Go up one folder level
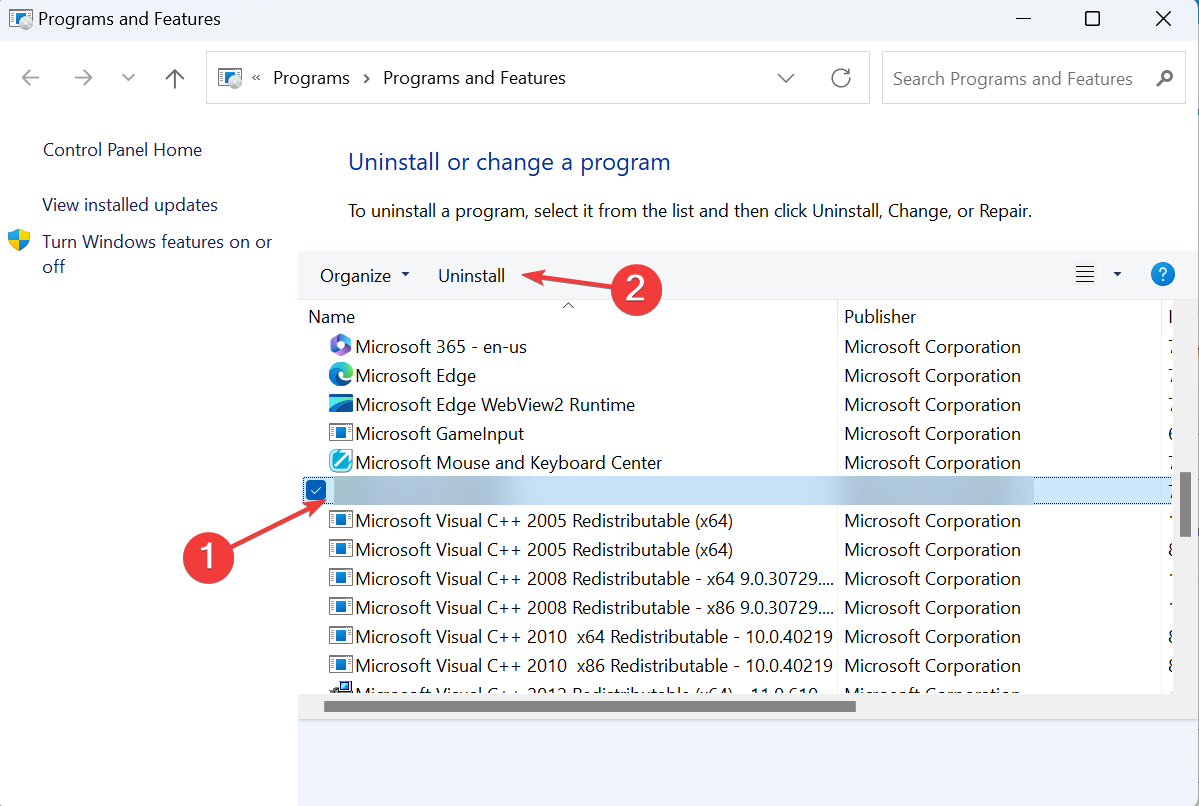The height and width of the screenshot is (806, 1199). coord(175,78)
